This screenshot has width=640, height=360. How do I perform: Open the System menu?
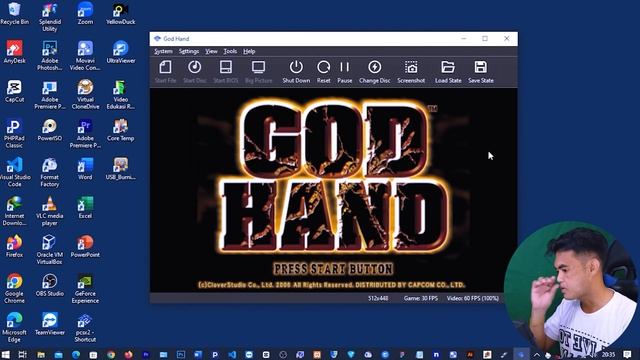(x=163, y=51)
